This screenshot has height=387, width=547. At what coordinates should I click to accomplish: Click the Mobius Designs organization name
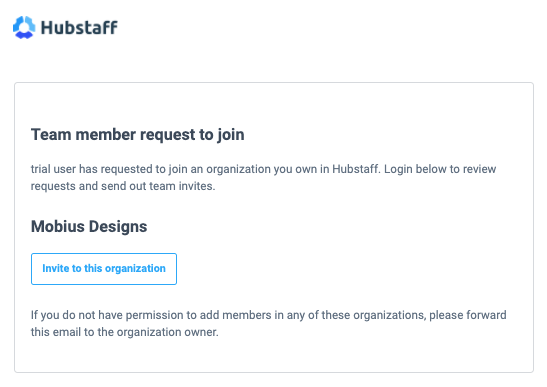[x=89, y=226]
